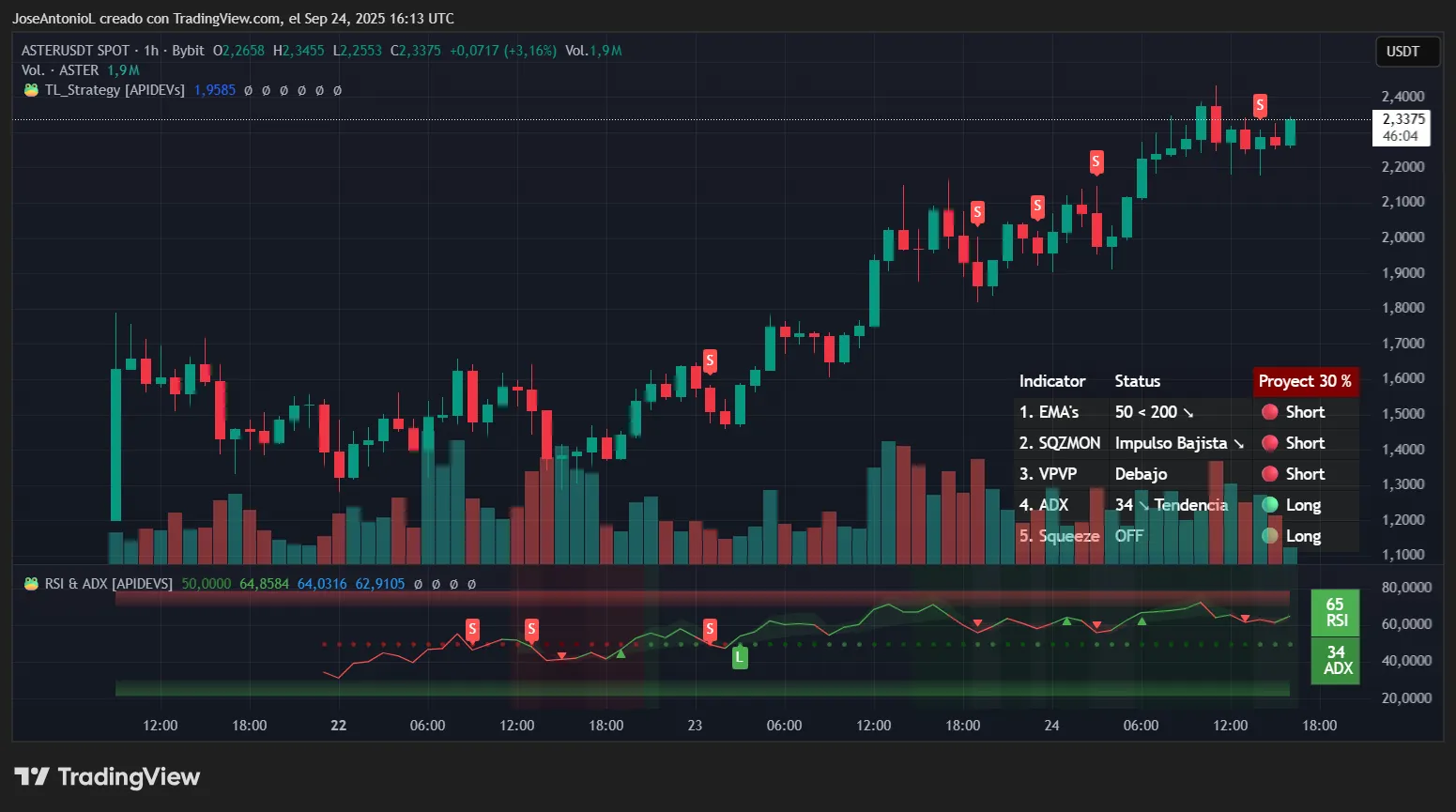Toggle the first ∅ value in TL_Strategy legend
1456x812 pixels.
247,90
